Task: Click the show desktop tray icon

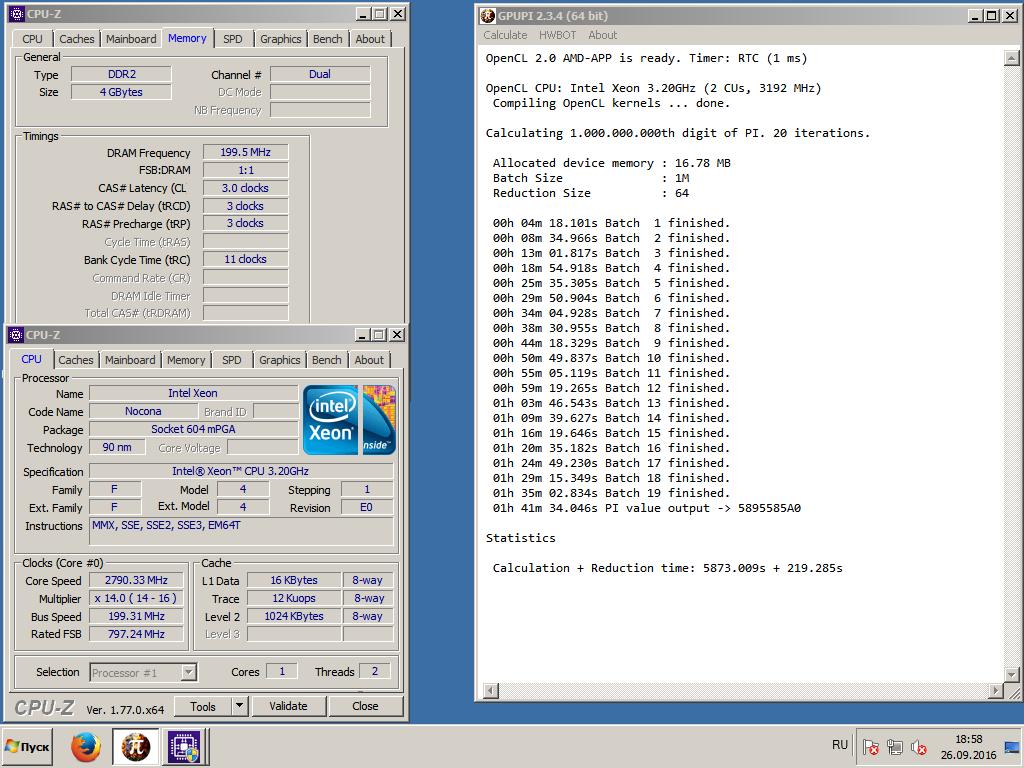Action: pyautogui.click(x=1014, y=746)
